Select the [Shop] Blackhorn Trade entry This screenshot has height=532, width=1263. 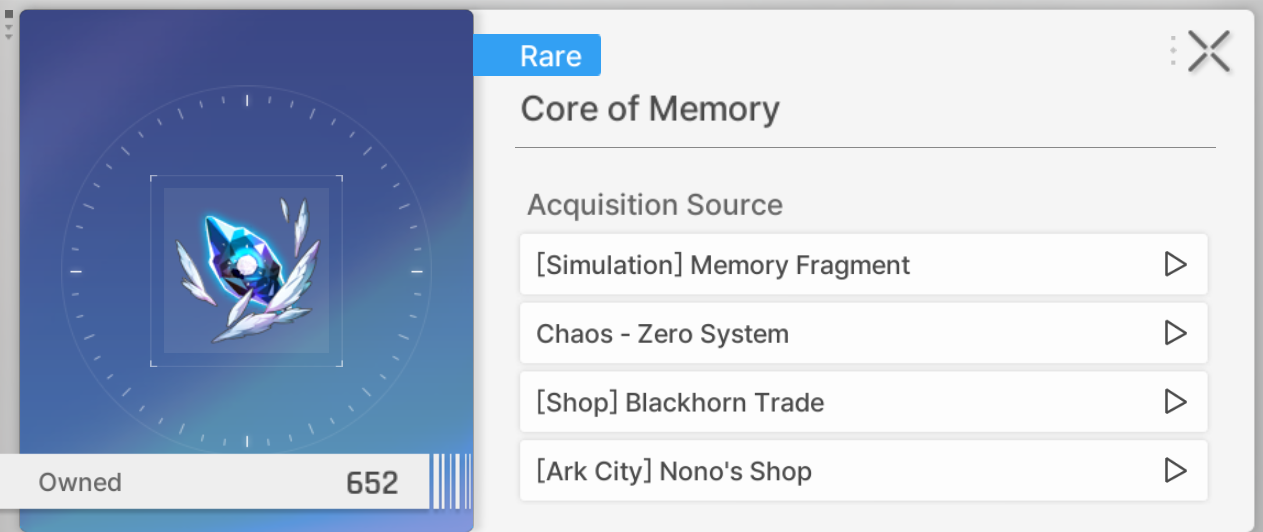863,402
